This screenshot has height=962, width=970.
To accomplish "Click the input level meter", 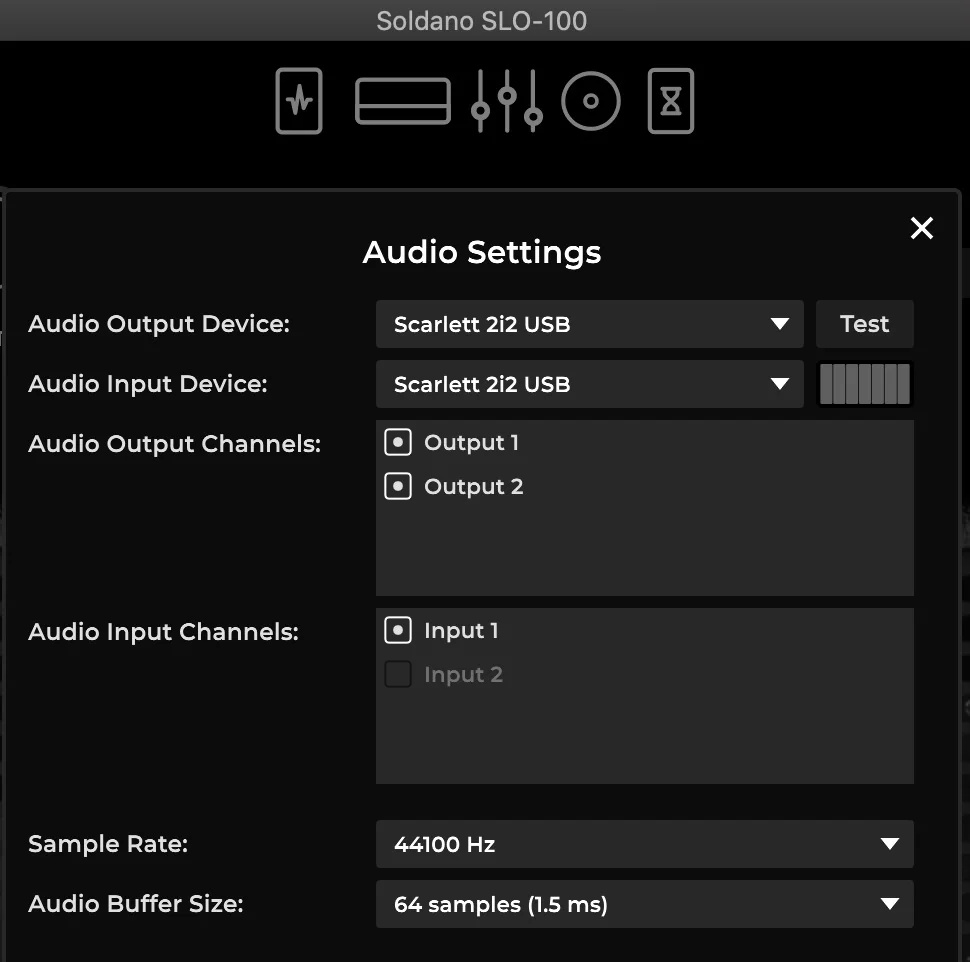I will pyautogui.click(x=865, y=384).
